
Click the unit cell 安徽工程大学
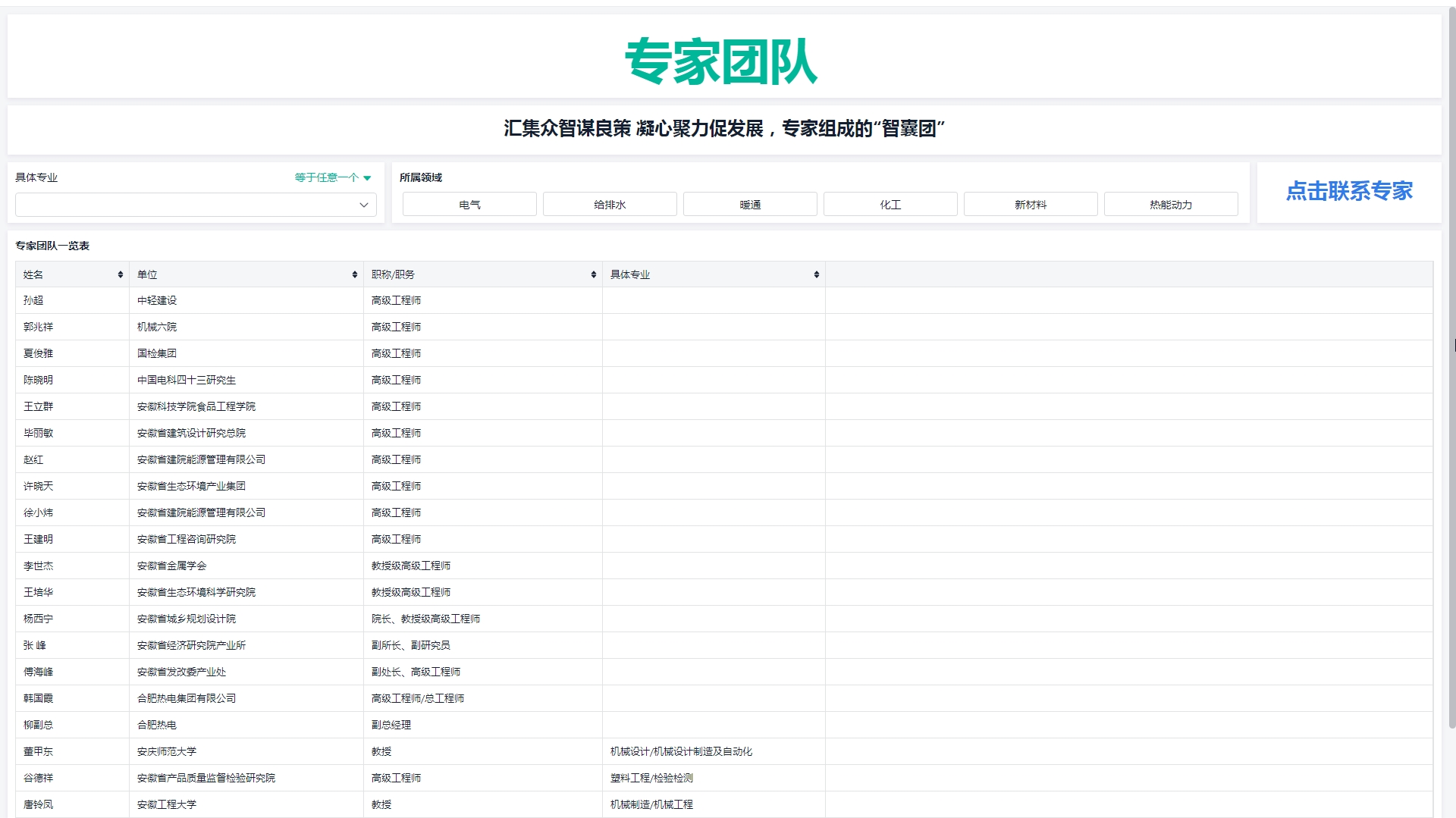click(x=246, y=804)
